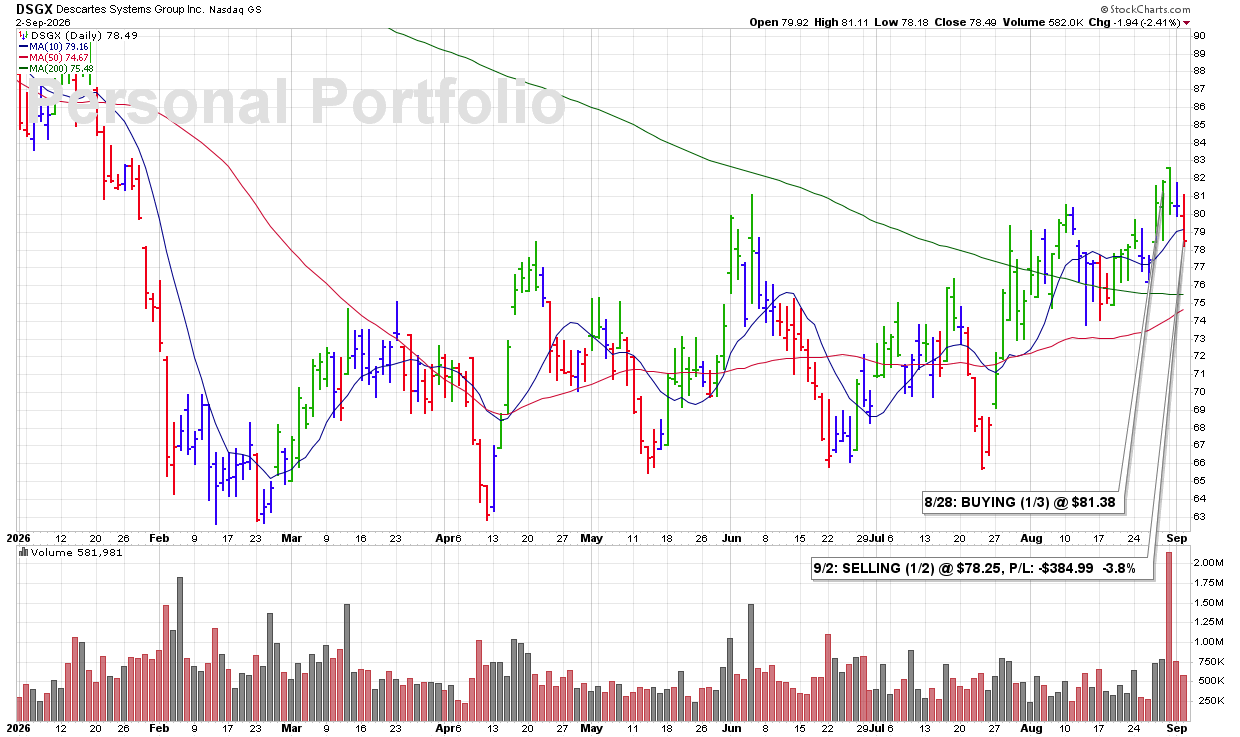Click the Volume 581,981 legend label
The height and width of the screenshot is (737, 1240).
pyautogui.click(x=76, y=552)
